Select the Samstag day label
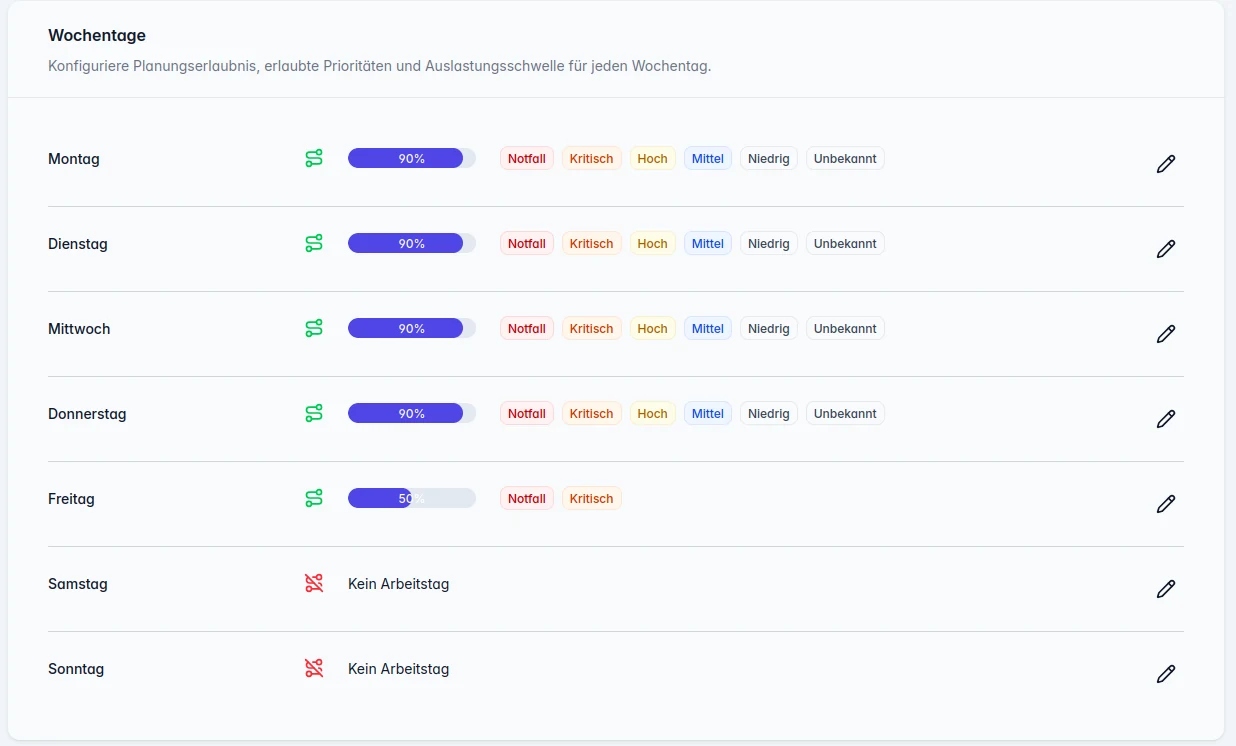Image resolution: width=1236 pixels, height=746 pixels. (x=78, y=584)
